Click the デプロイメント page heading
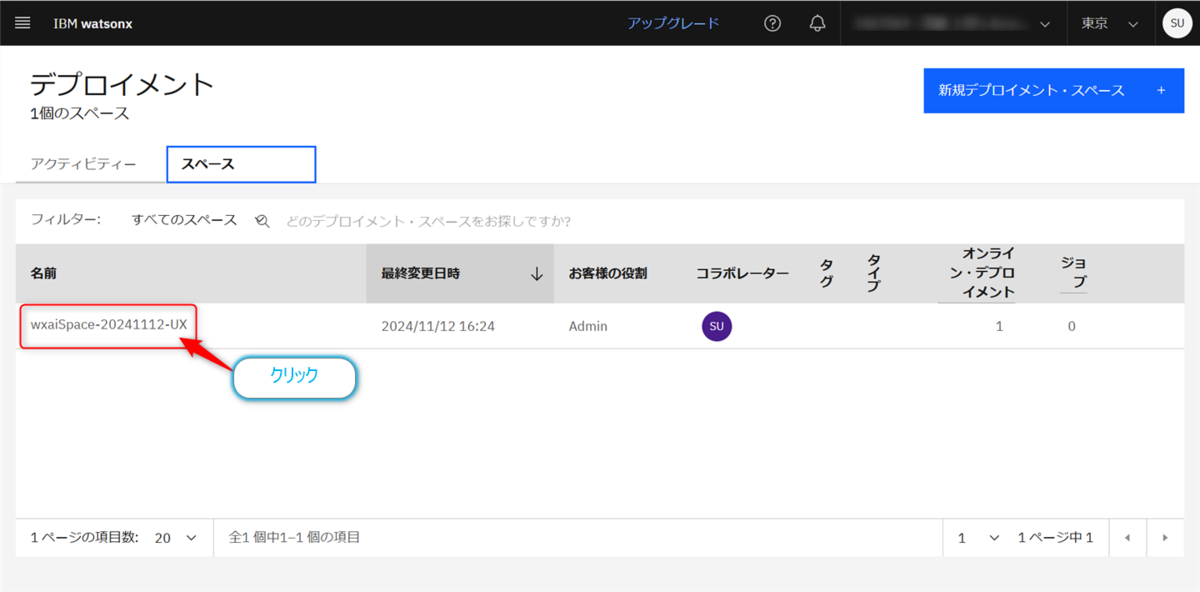Image resolution: width=1200 pixels, height=592 pixels. [x=123, y=84]
